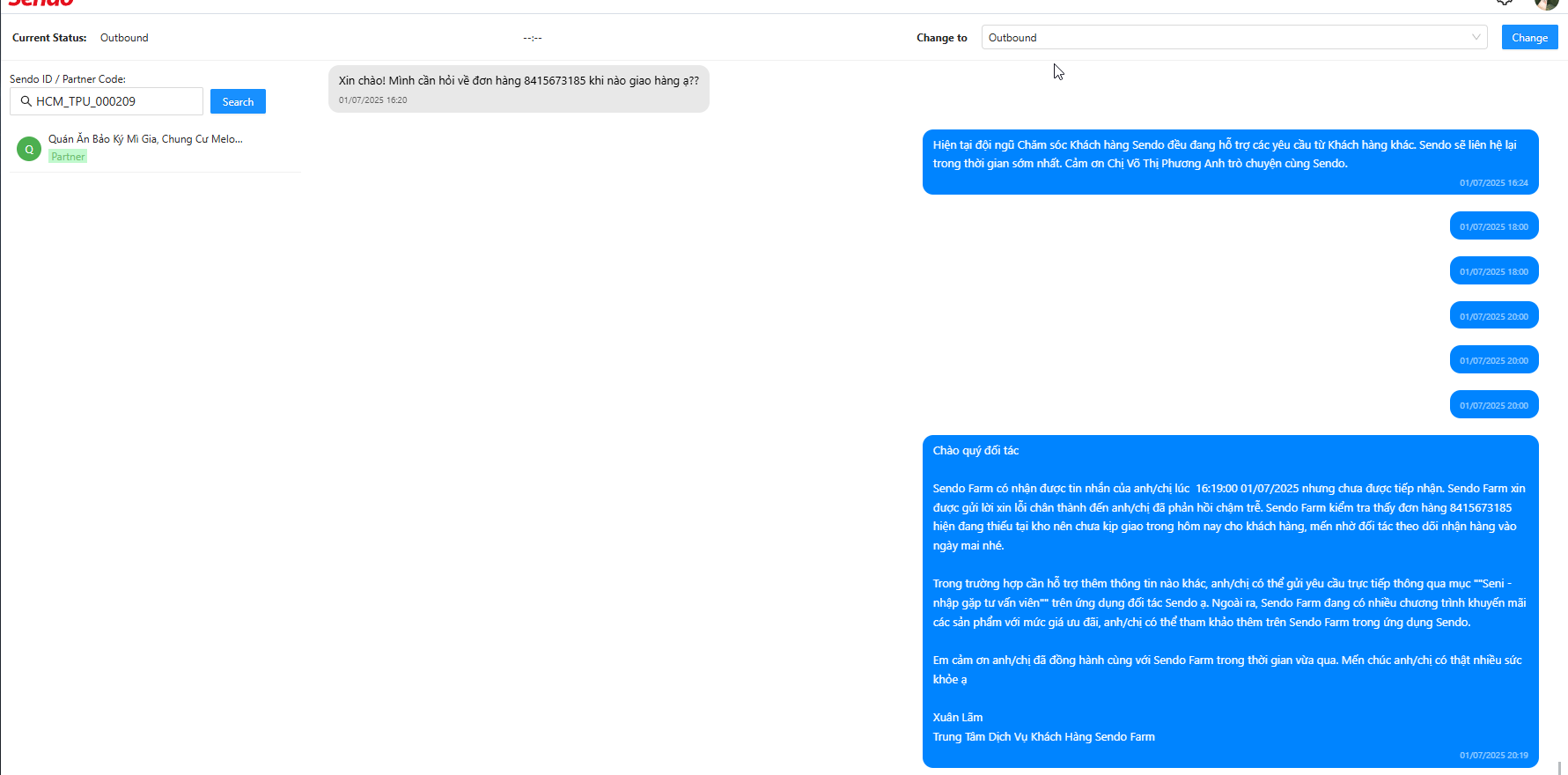Open the settings gear icon at top
Viewport: 1568px width, 775px height.
[1505, 3]
